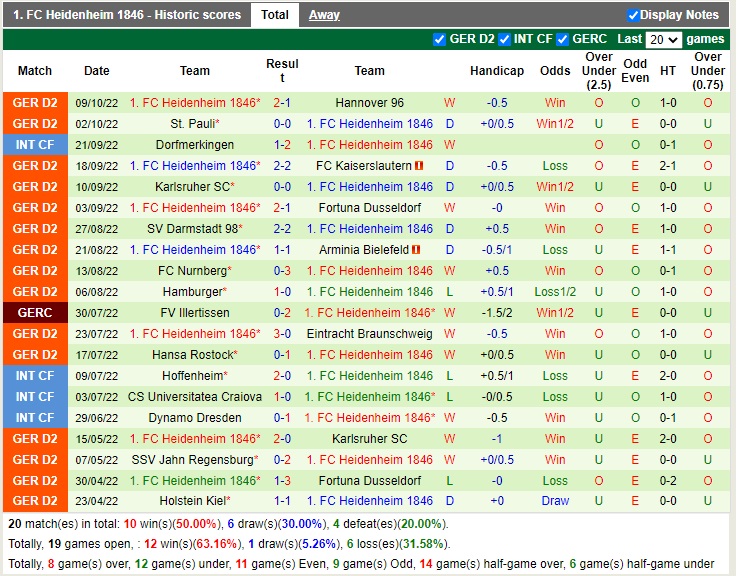Click INT CF league label in Hoffenheim row
This screenshot has height=576, width=737.
35,376
